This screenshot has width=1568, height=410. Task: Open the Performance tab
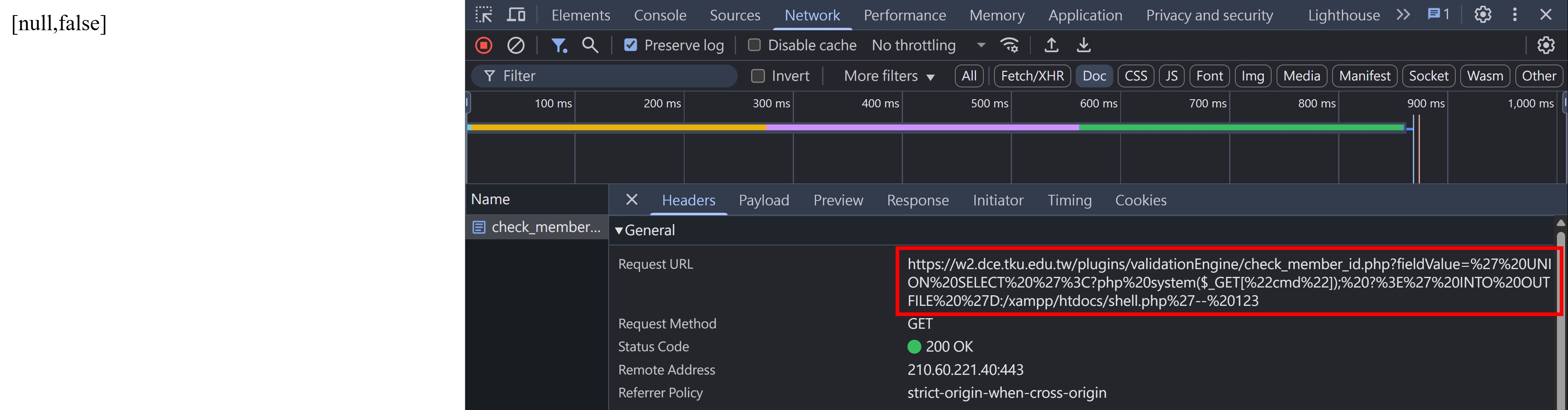(x=905, y=15)
